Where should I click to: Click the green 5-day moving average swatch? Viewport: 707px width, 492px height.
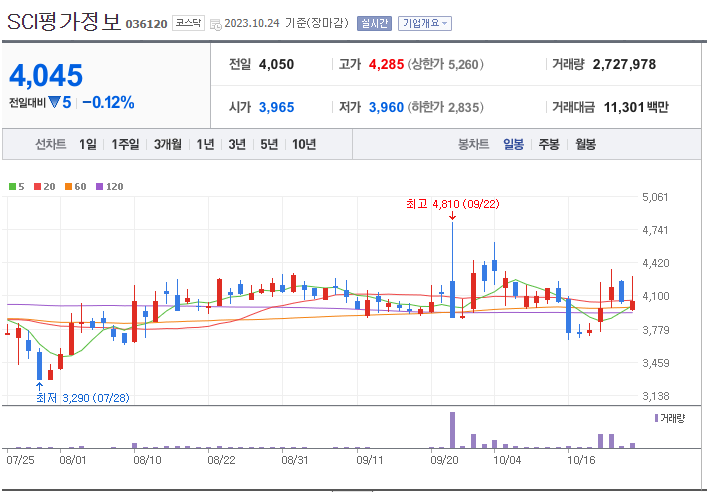coord(12,187)
